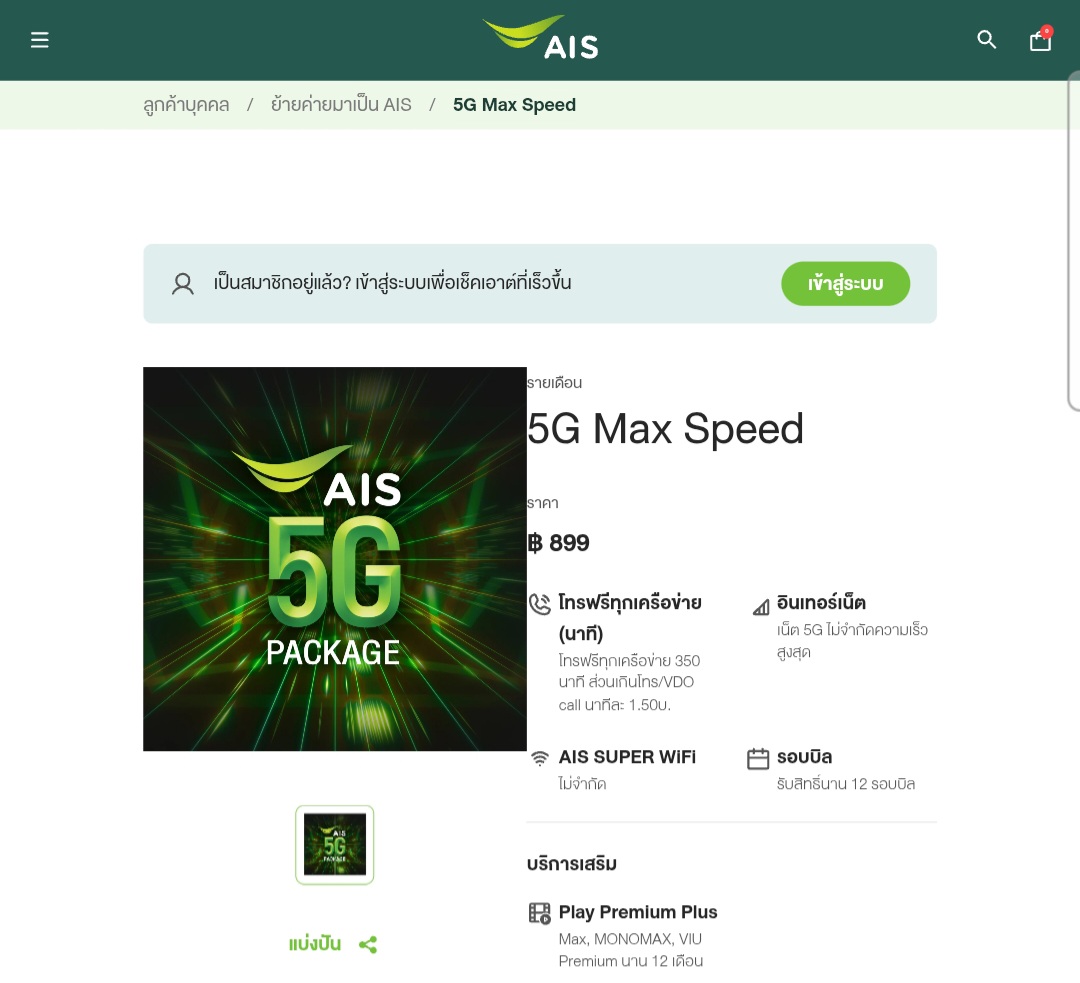The width and height of the screenshot is (1080, 983).
Task: Click the เข้าสู่ระบบ login button
Action: [x=845, y=284]
